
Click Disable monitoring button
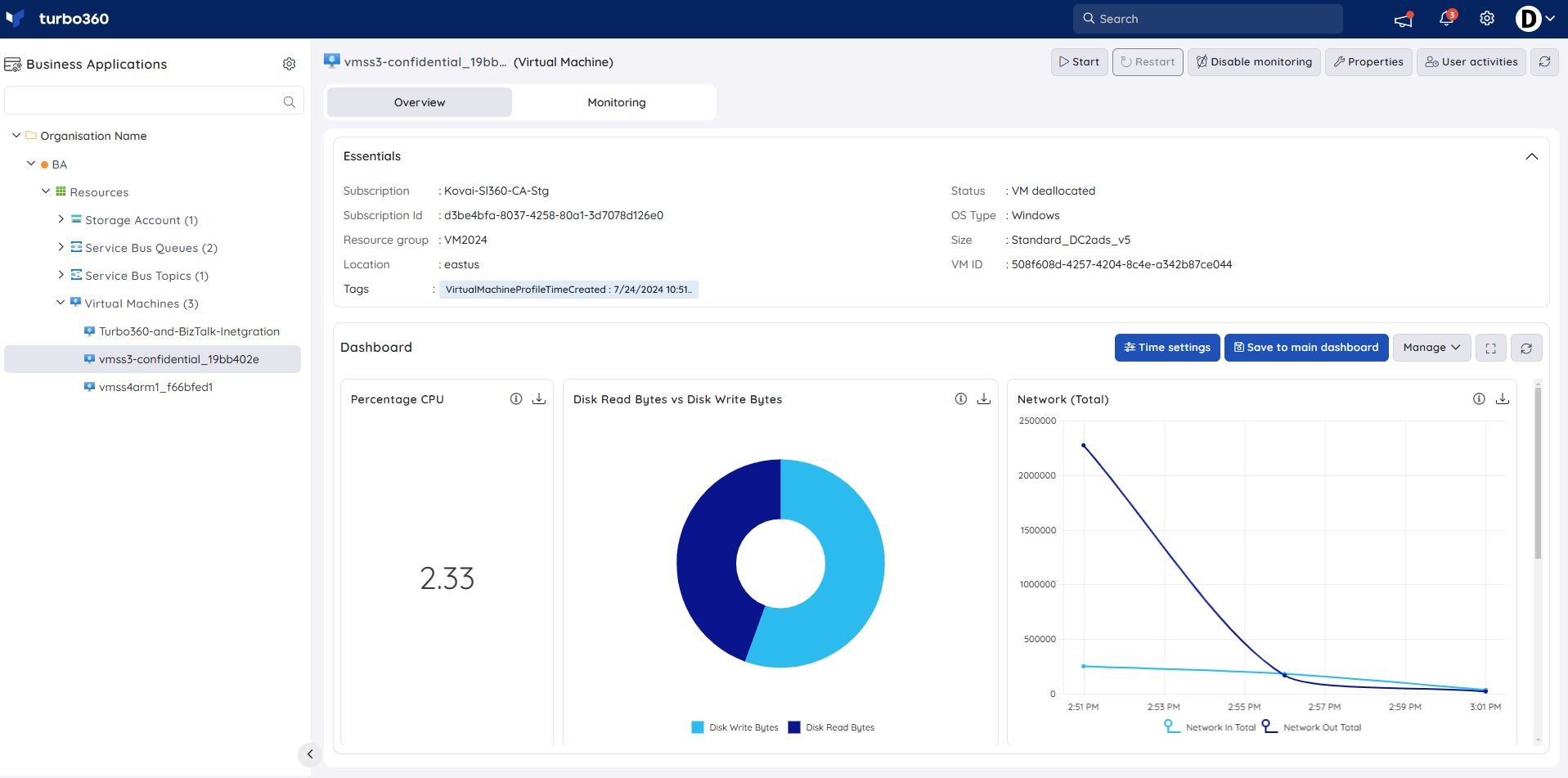[x=1254, y=62]
